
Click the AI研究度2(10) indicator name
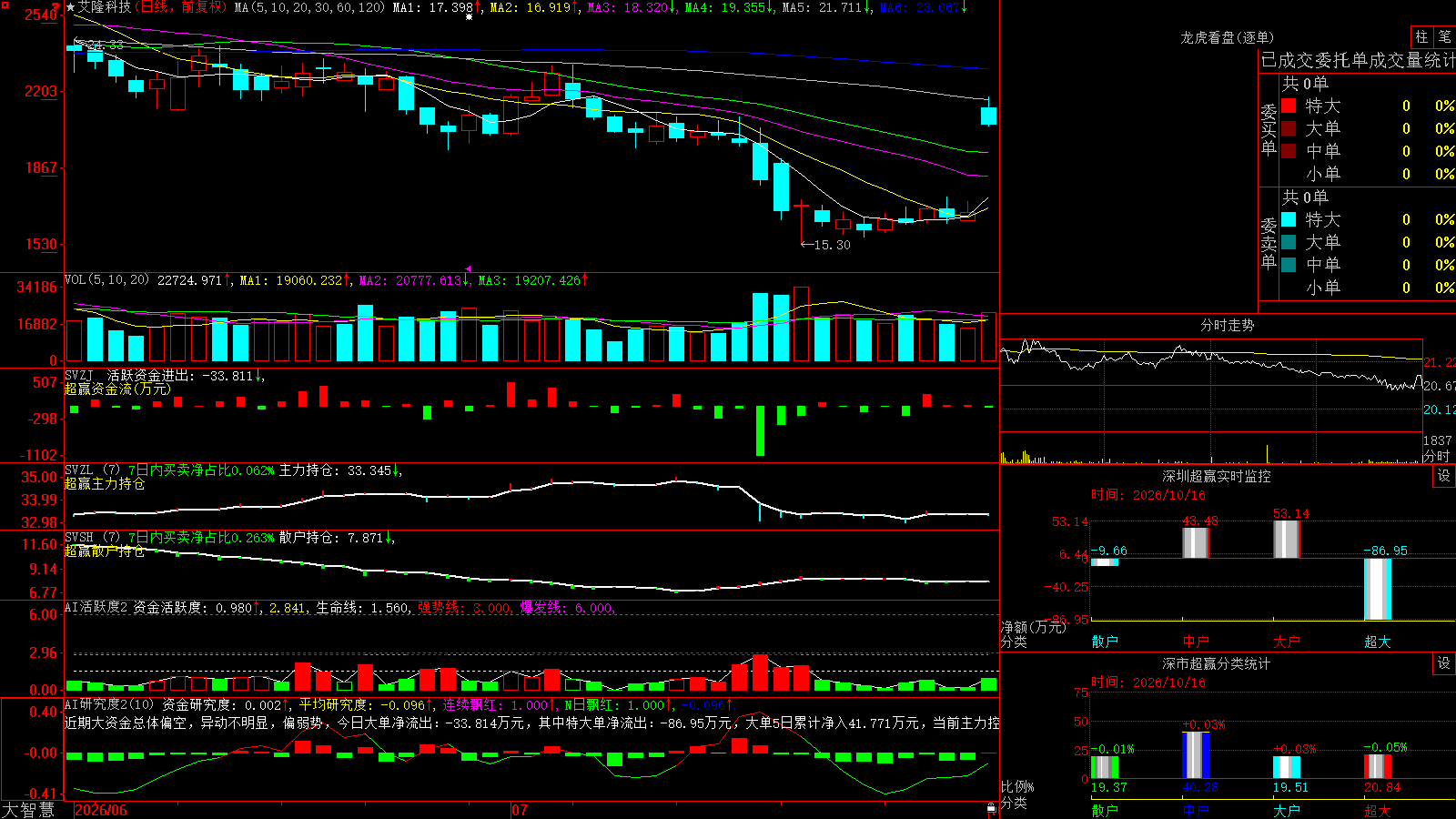109,704
